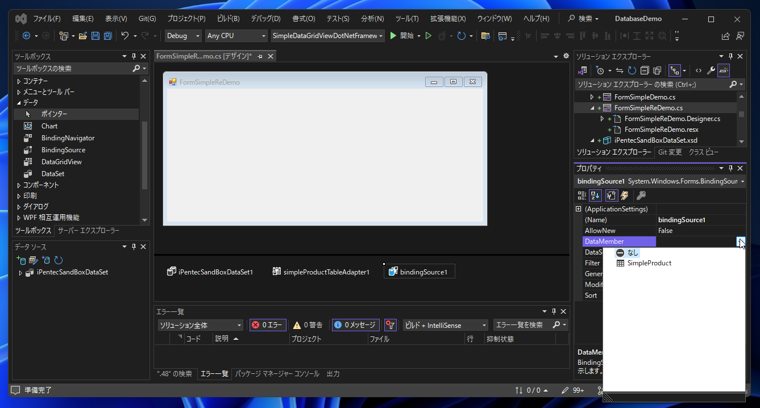The image size is (760, 408).
Task: Add new data source in Data Sources panel
Action: click(21, 260)
